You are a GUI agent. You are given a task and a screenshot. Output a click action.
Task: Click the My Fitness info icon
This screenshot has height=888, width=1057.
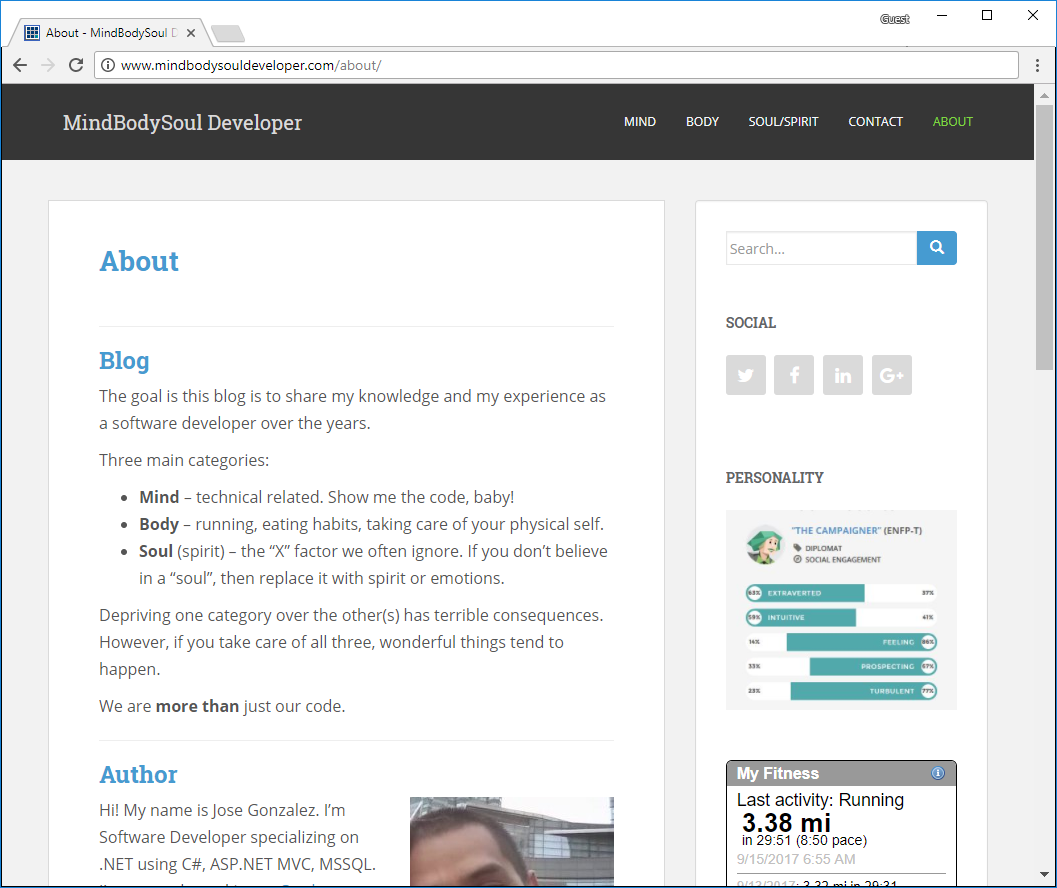click(x=938, y=773)
